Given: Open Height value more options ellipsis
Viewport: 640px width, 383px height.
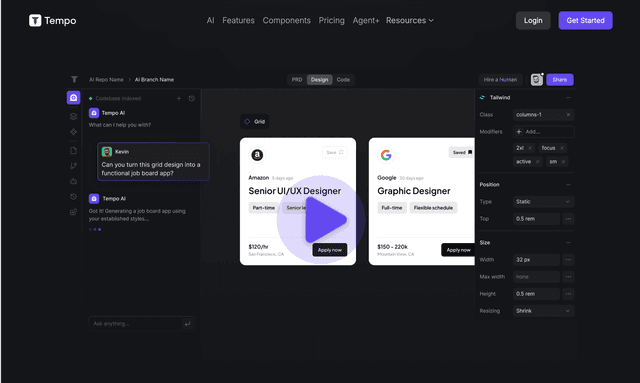Looking at the screenshot, I should point(568,294).
